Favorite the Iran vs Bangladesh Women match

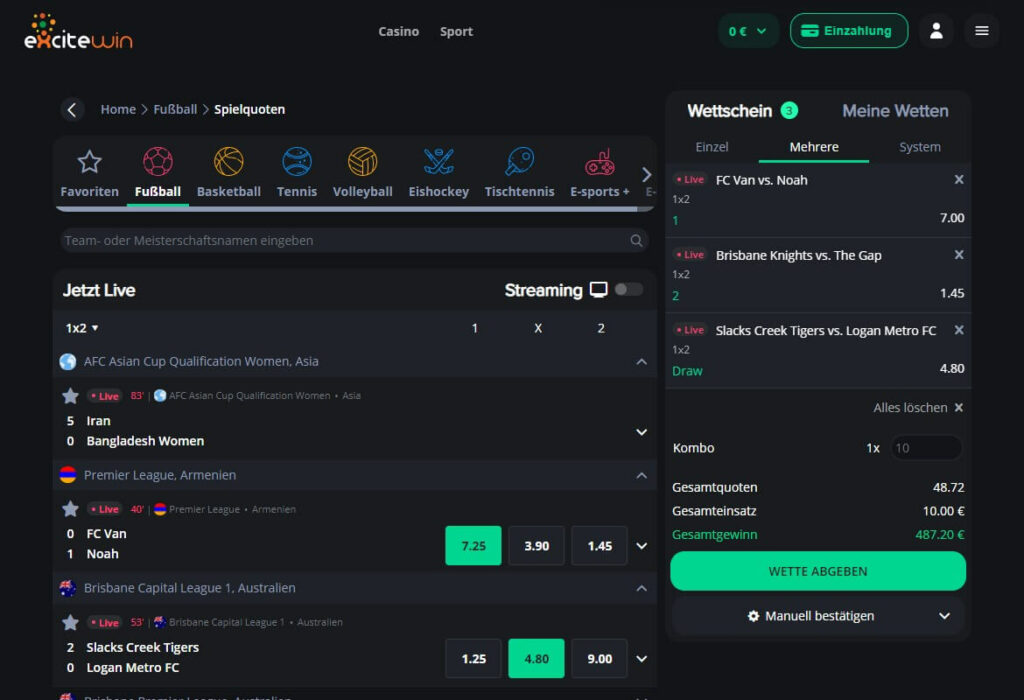point(71,396)
